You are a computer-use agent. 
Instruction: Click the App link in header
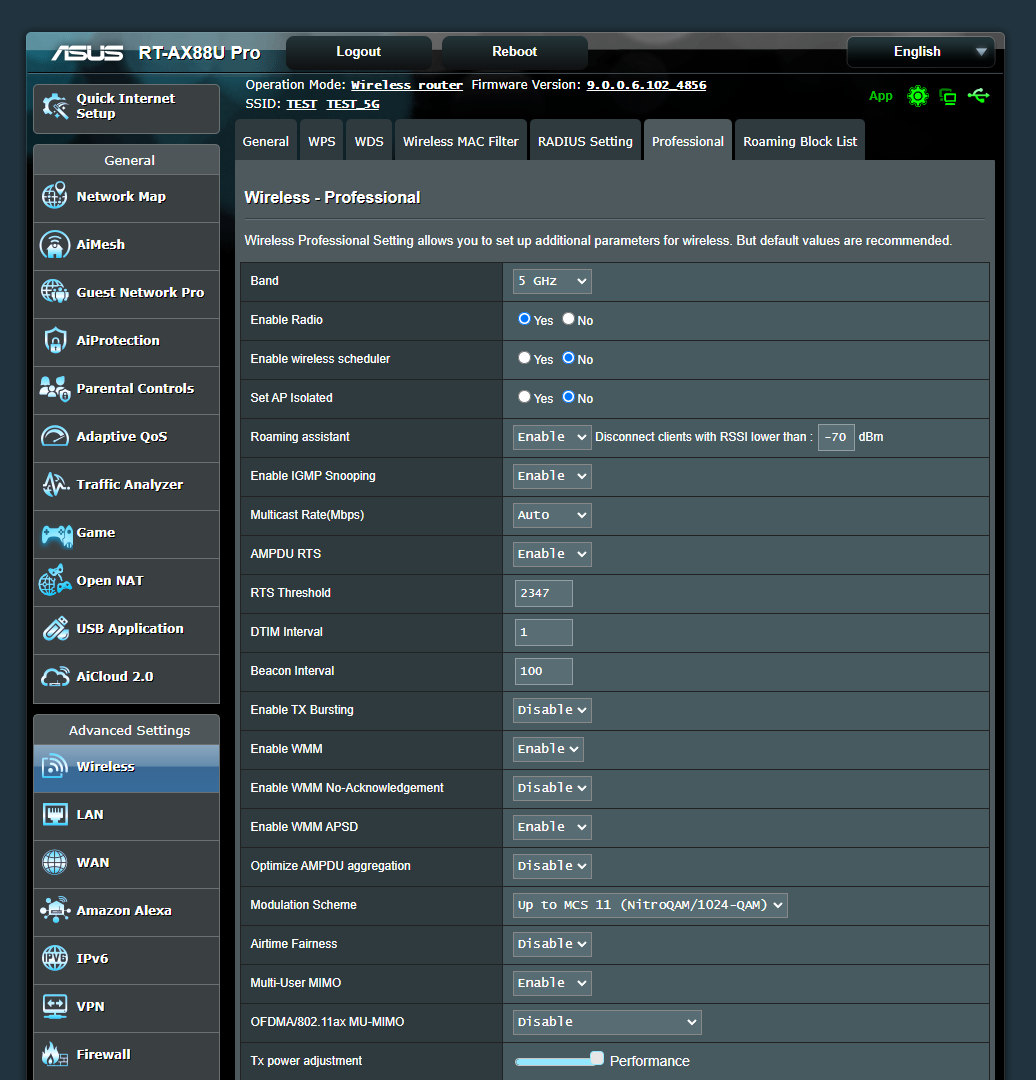coord(880,96)
